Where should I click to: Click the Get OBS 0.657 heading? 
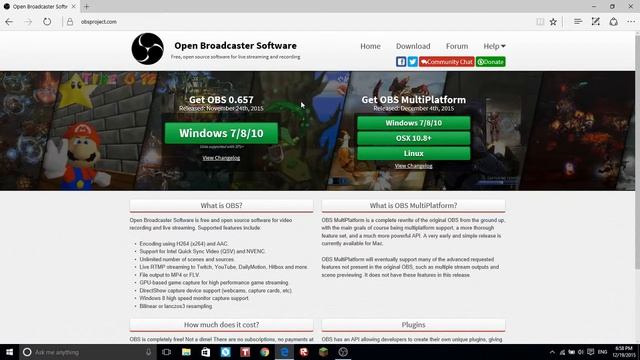tap(221, 100)
